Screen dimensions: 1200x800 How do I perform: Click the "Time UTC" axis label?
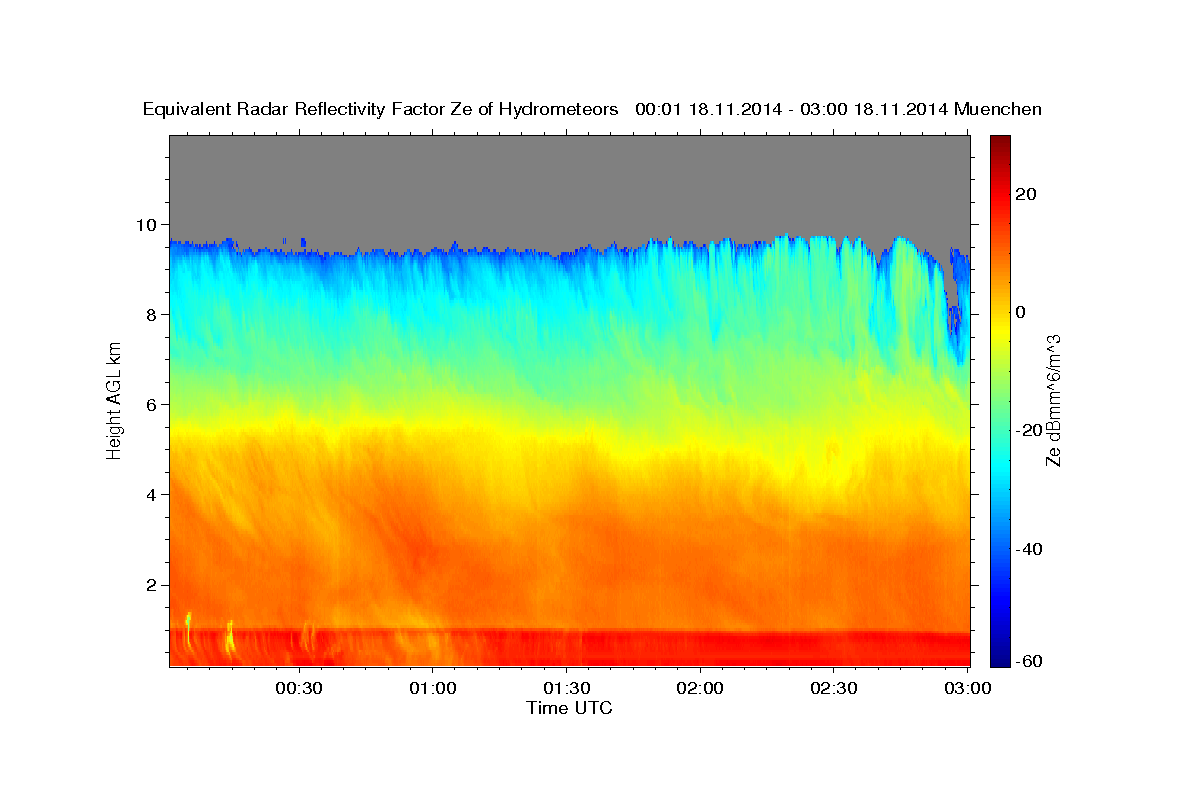569,708
